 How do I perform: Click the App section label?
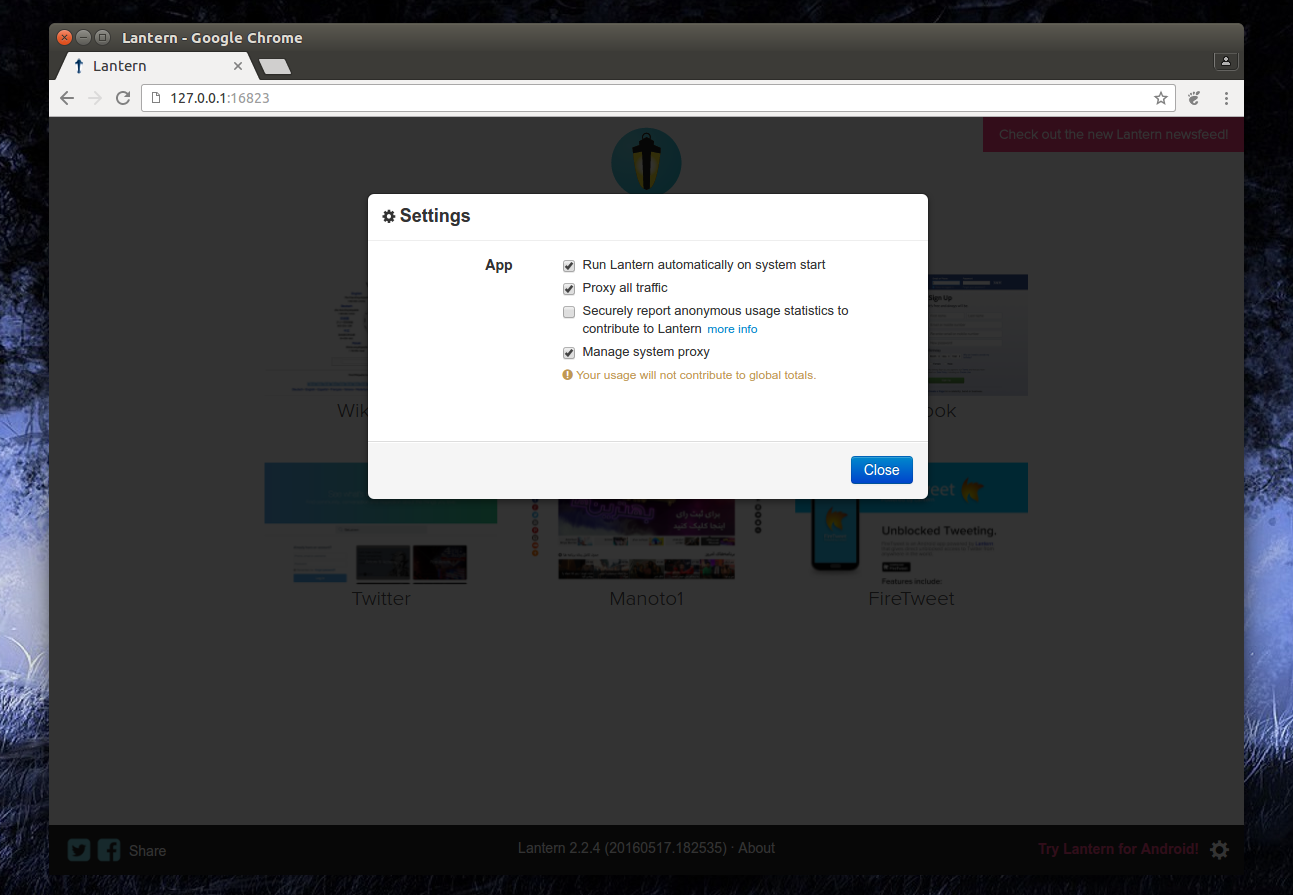point(499,265)
